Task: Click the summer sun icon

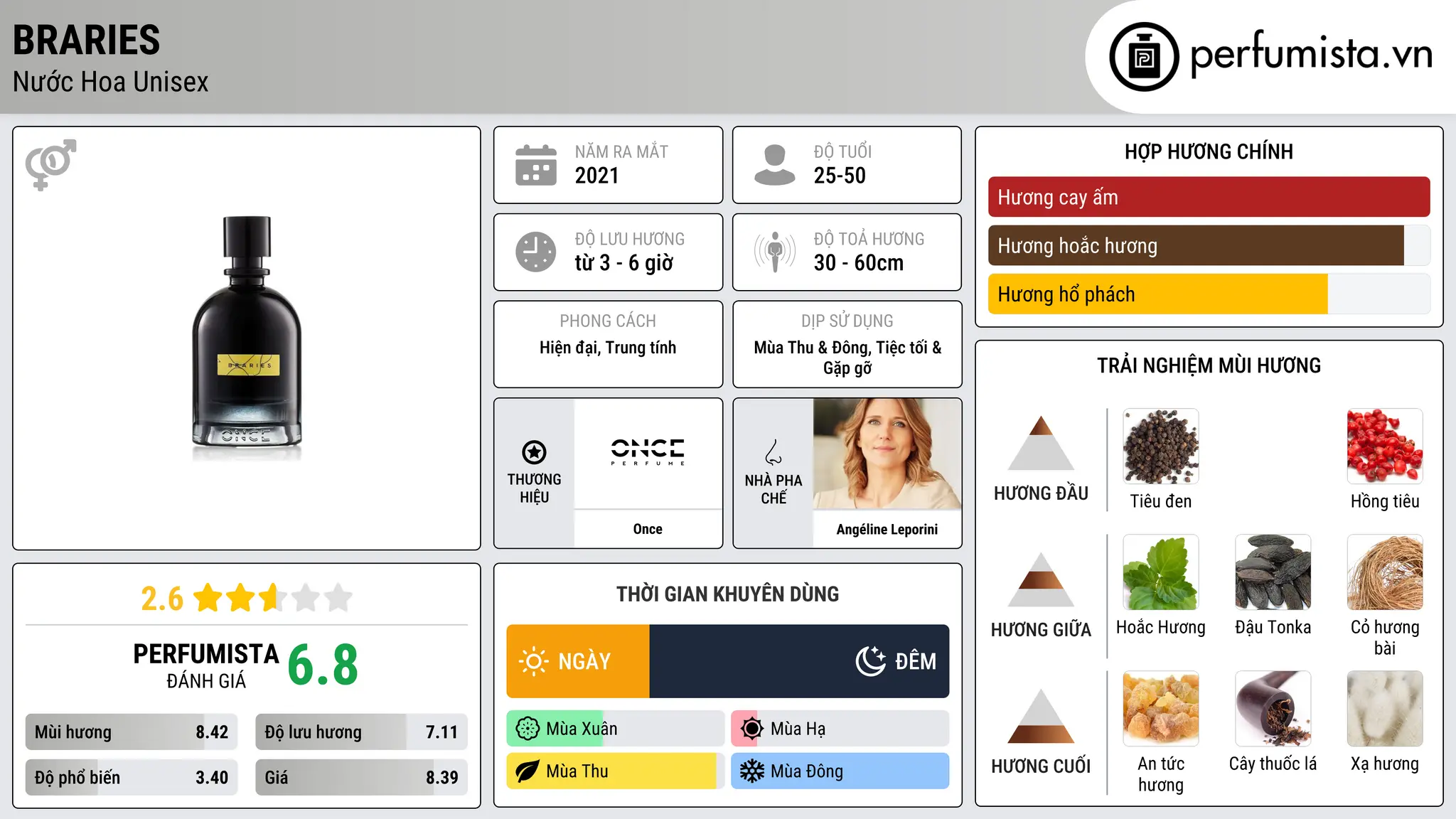Action: coord(751,728)
